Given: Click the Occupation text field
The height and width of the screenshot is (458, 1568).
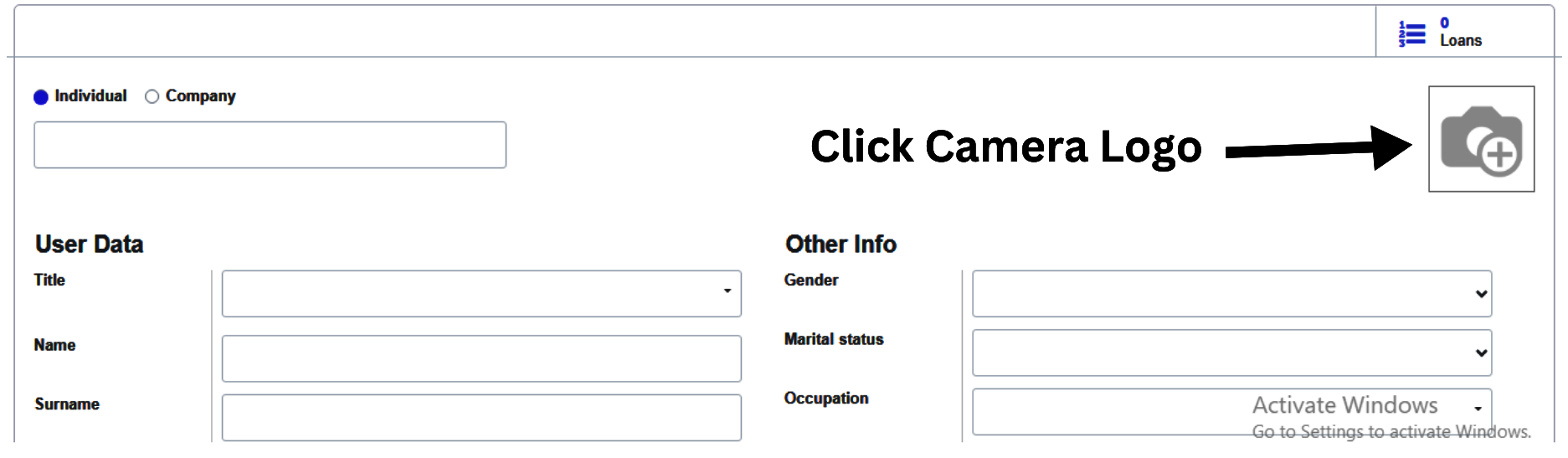Looking at the screenshot, I should [1214, 411].
